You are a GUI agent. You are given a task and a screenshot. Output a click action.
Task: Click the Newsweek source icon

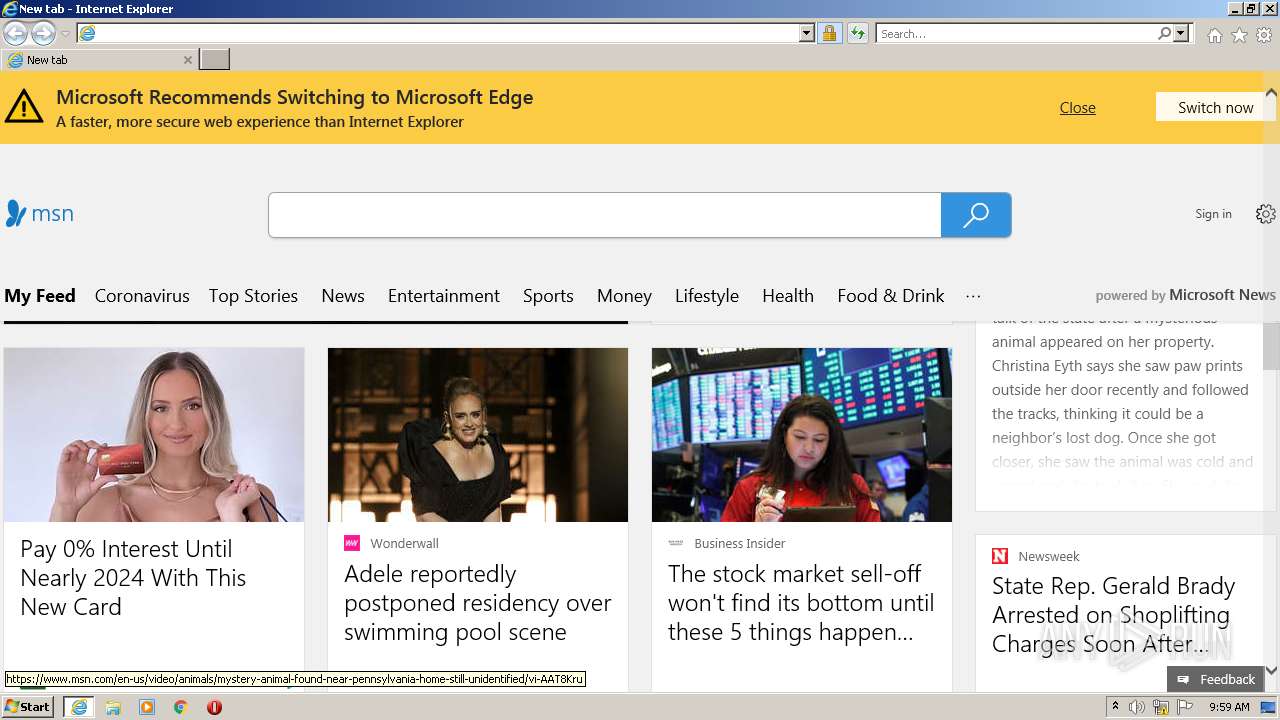click(x=1000, y=556)
